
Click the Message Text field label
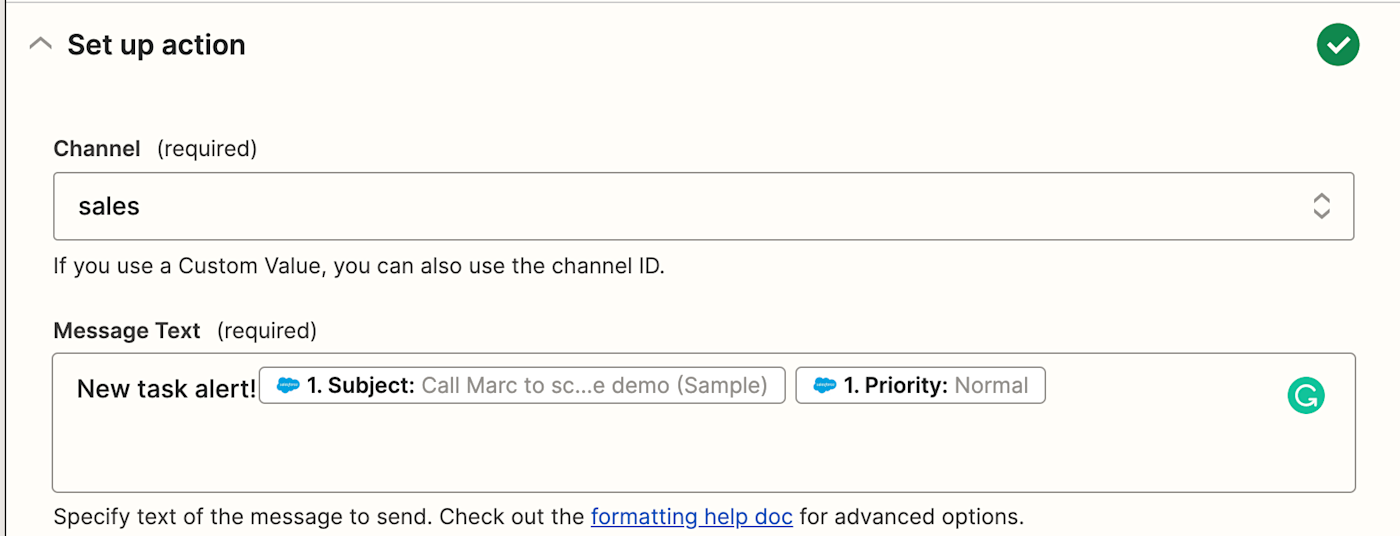[x=127, y=331]
